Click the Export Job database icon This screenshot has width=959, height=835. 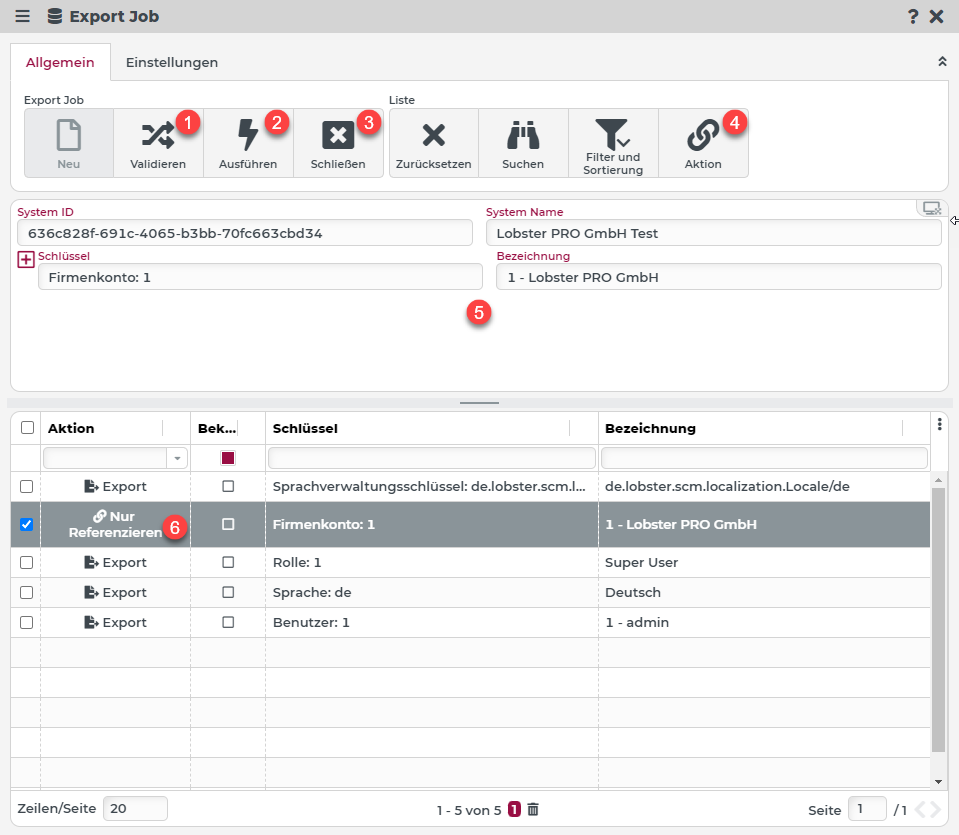54,16
